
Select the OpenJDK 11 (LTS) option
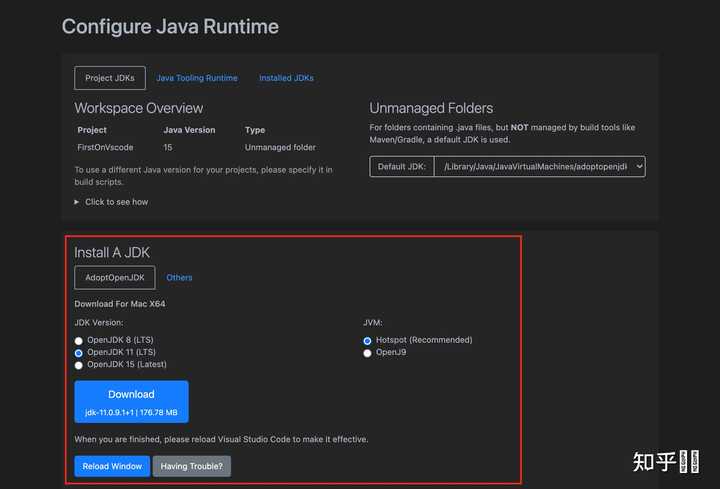tap(79, 353)
